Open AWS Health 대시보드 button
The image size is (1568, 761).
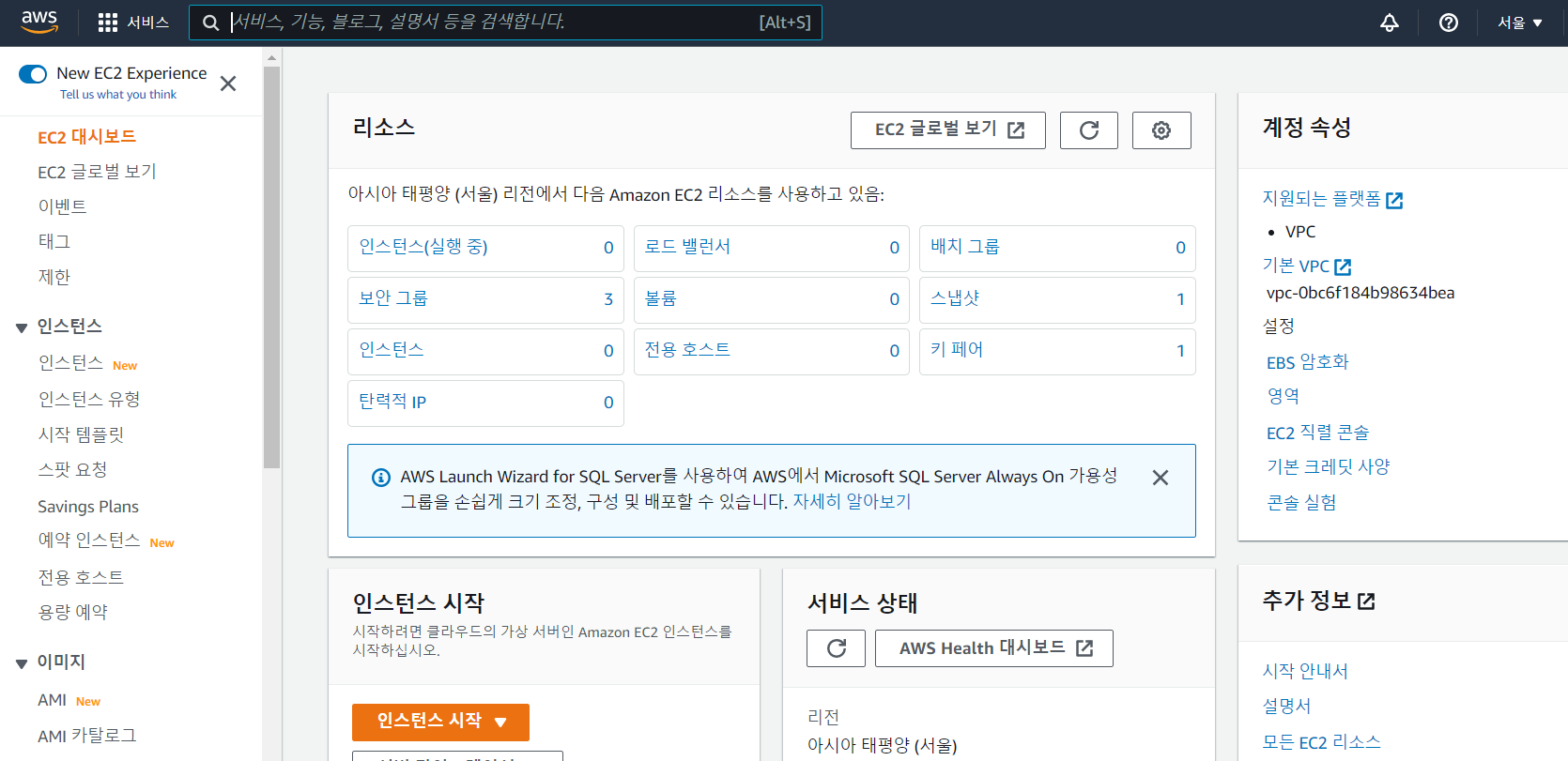pos(994,648)
